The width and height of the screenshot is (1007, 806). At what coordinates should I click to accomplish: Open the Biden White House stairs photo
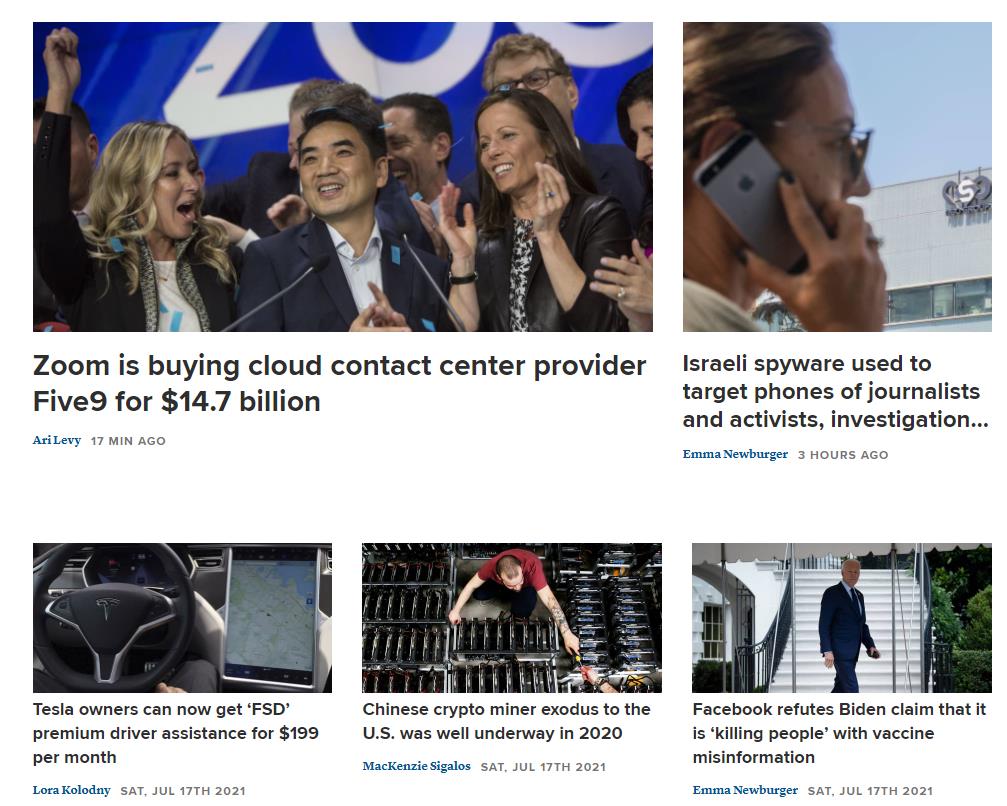point(841,618)
